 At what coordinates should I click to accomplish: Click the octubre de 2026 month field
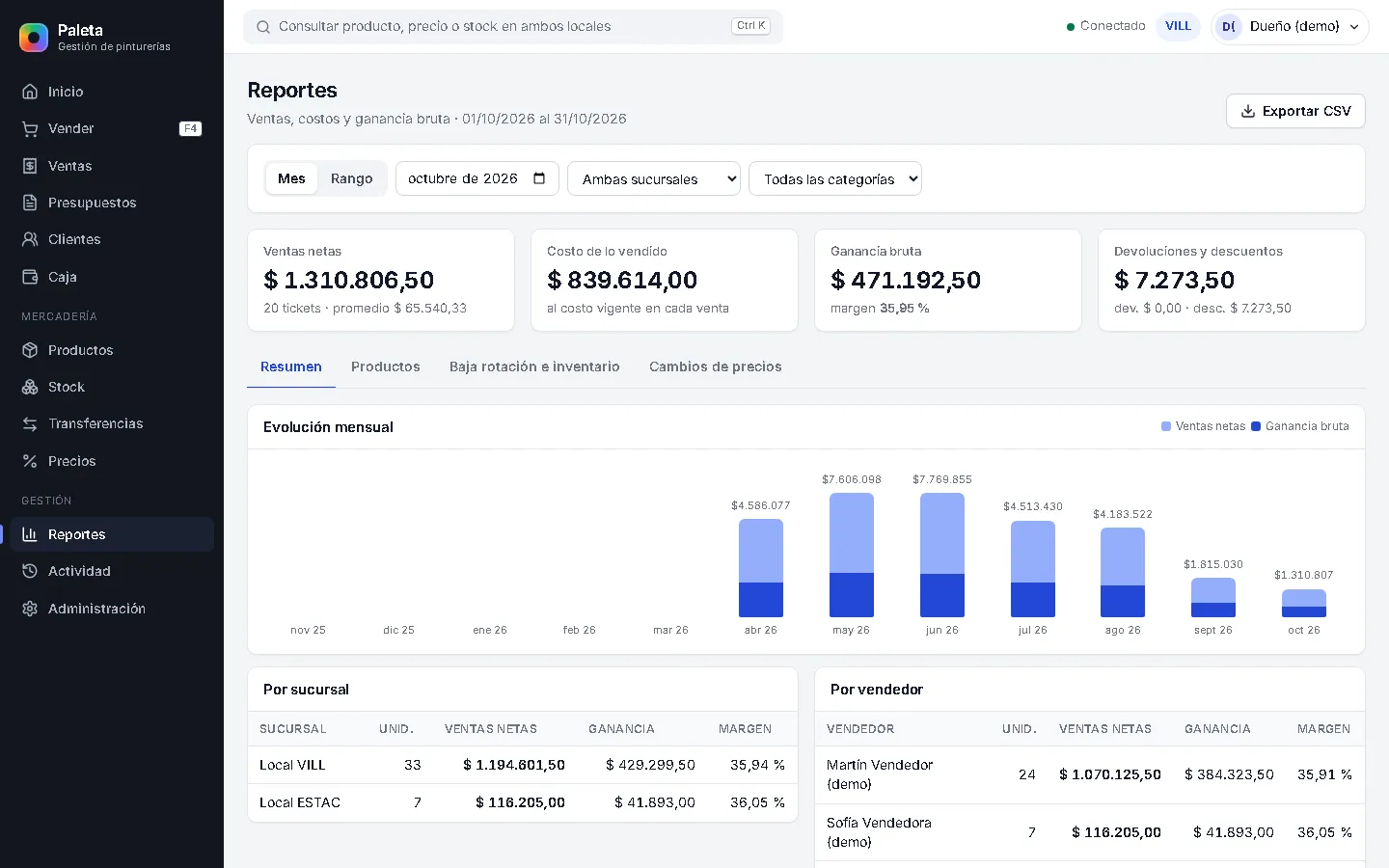[477, 178]
